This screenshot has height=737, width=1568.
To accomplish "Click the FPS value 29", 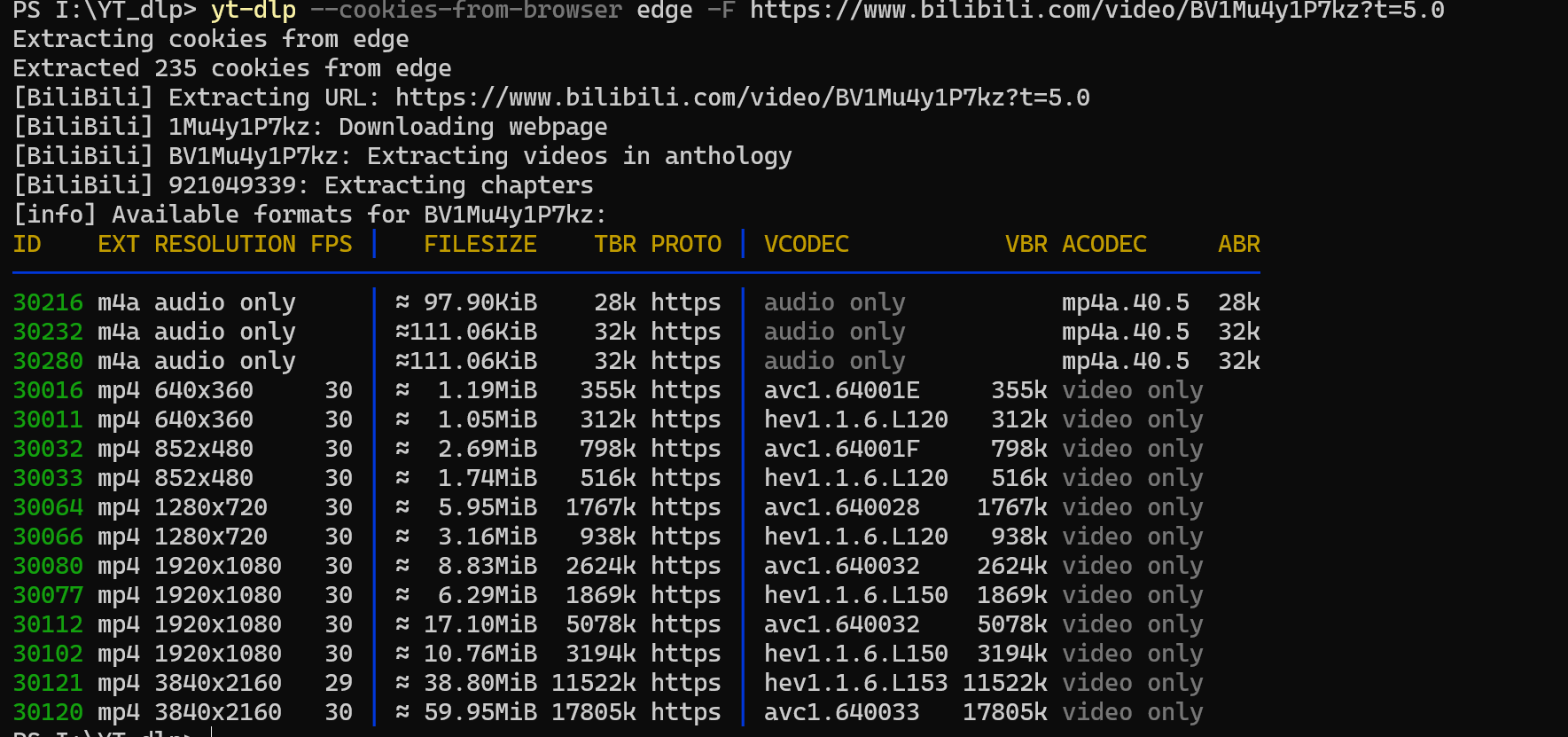I will coord(339,683).
